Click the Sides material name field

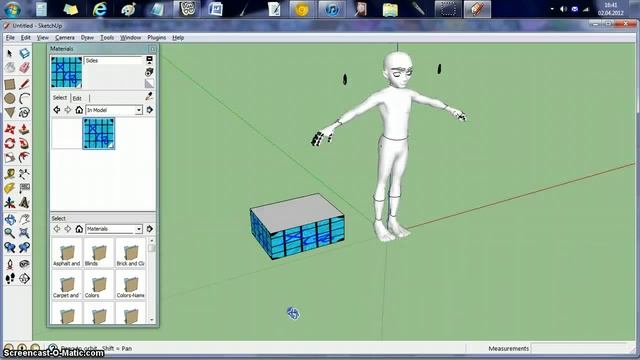coord(113,60)
